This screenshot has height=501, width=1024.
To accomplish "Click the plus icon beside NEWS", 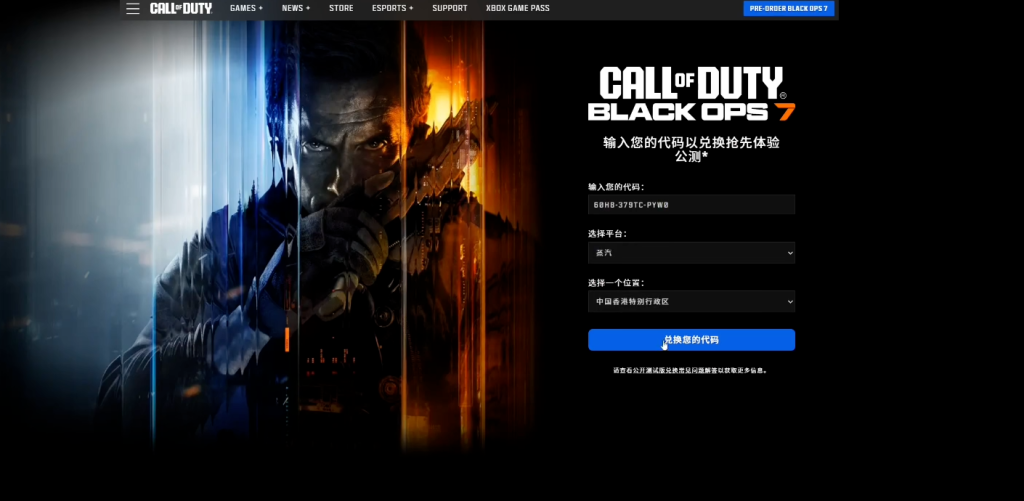I will (x=308, y=9).
